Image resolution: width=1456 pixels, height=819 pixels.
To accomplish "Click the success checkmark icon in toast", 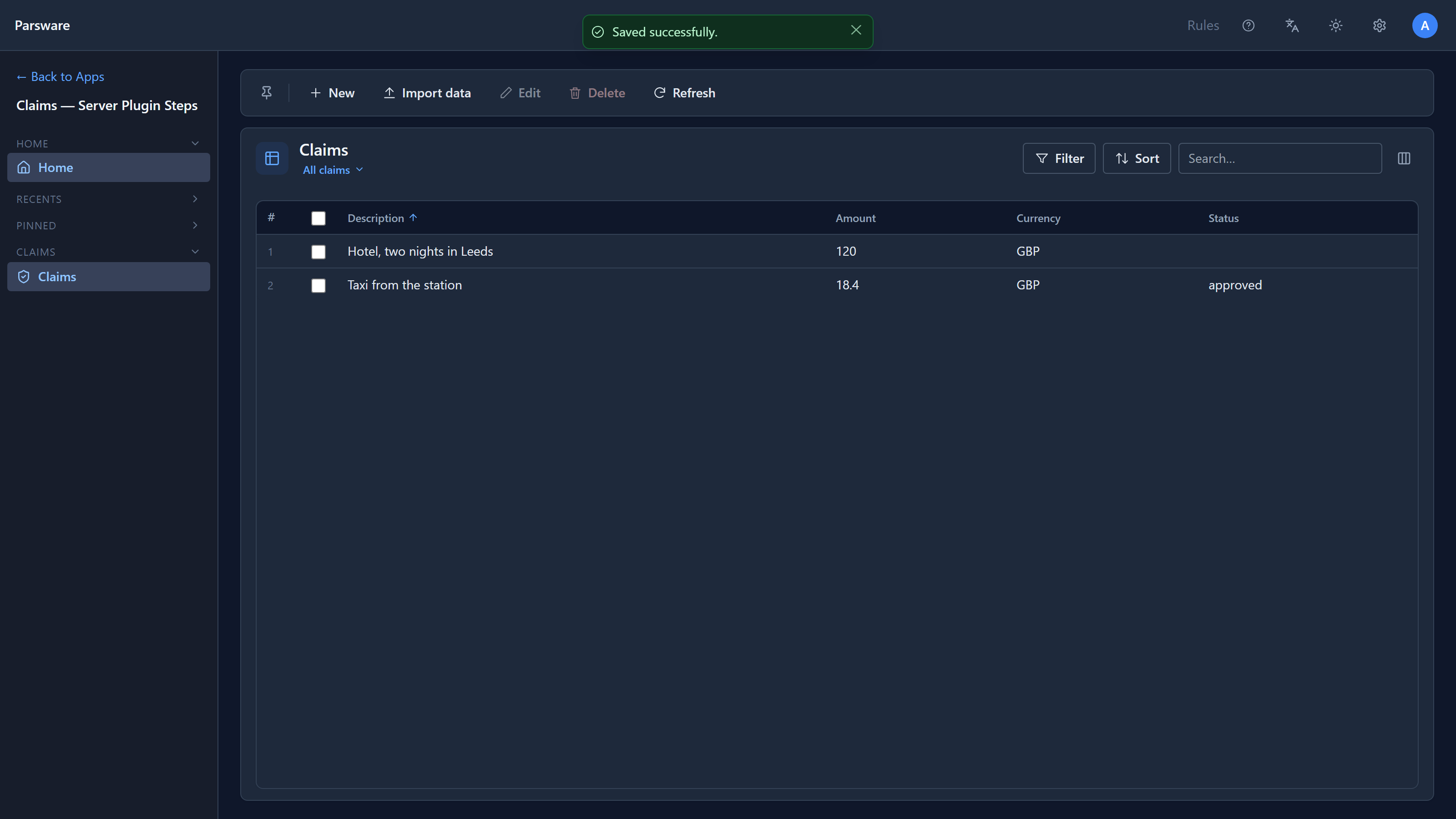I will click(x=597, y=32).
